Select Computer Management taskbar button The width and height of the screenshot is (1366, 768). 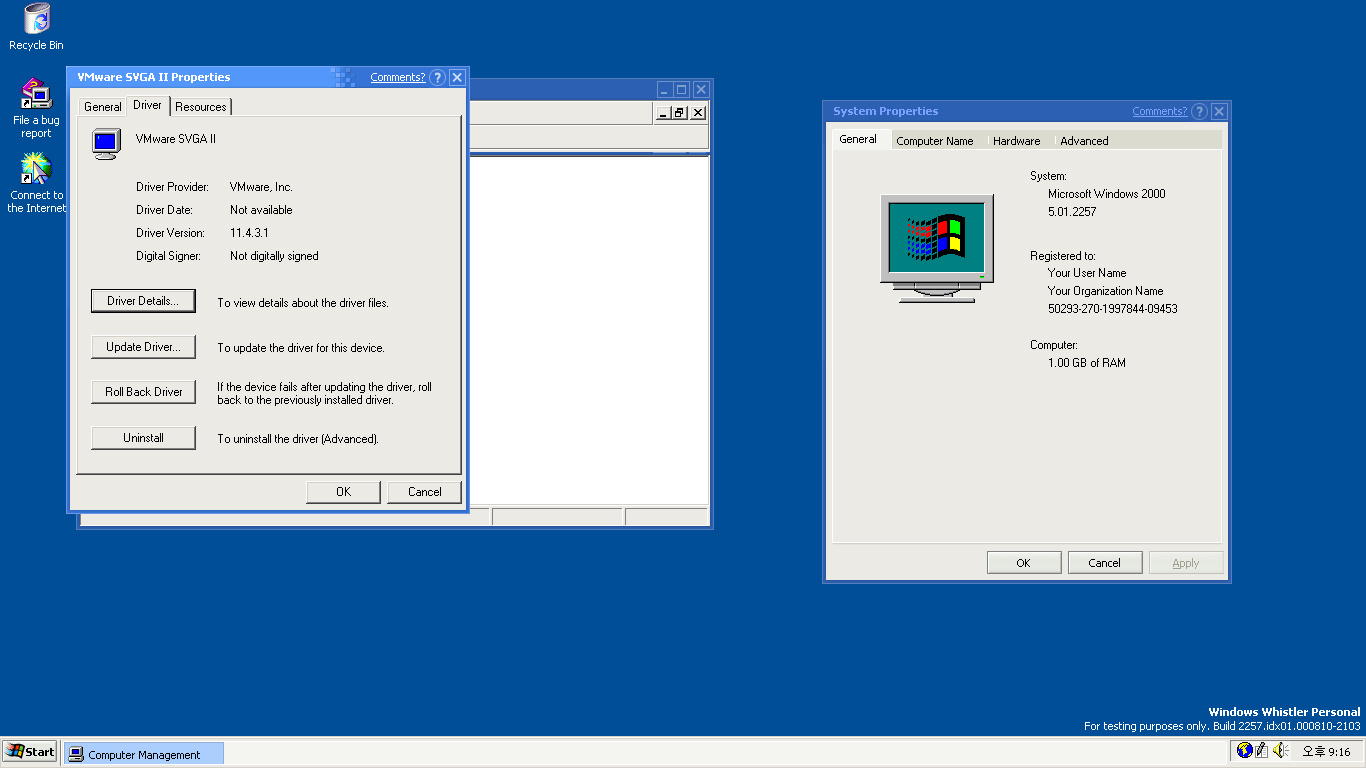pyautogui.click(x=144, y=754)
